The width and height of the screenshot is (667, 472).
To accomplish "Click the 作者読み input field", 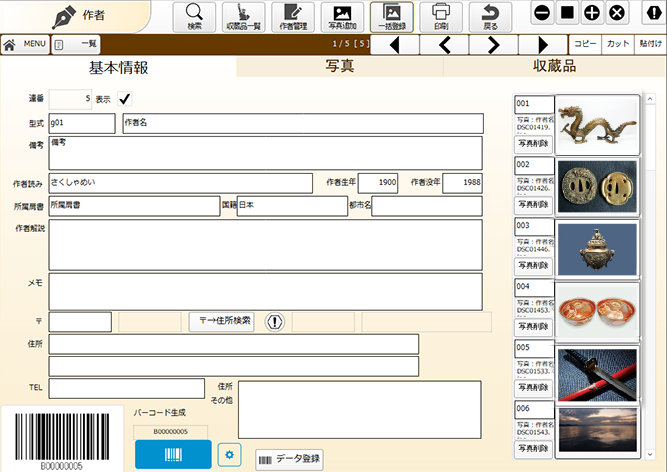I will click(x=180, y=183).
